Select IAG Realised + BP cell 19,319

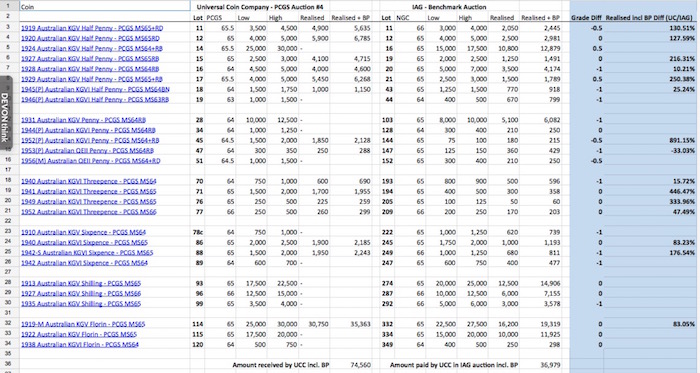(x=541, y=324)
